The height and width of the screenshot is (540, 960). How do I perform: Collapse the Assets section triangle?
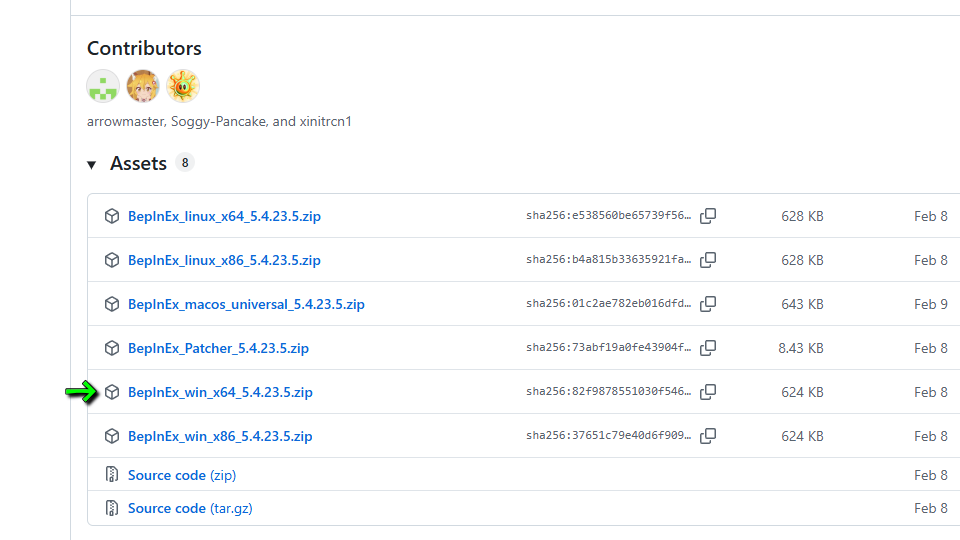click(x=92, y=164)
